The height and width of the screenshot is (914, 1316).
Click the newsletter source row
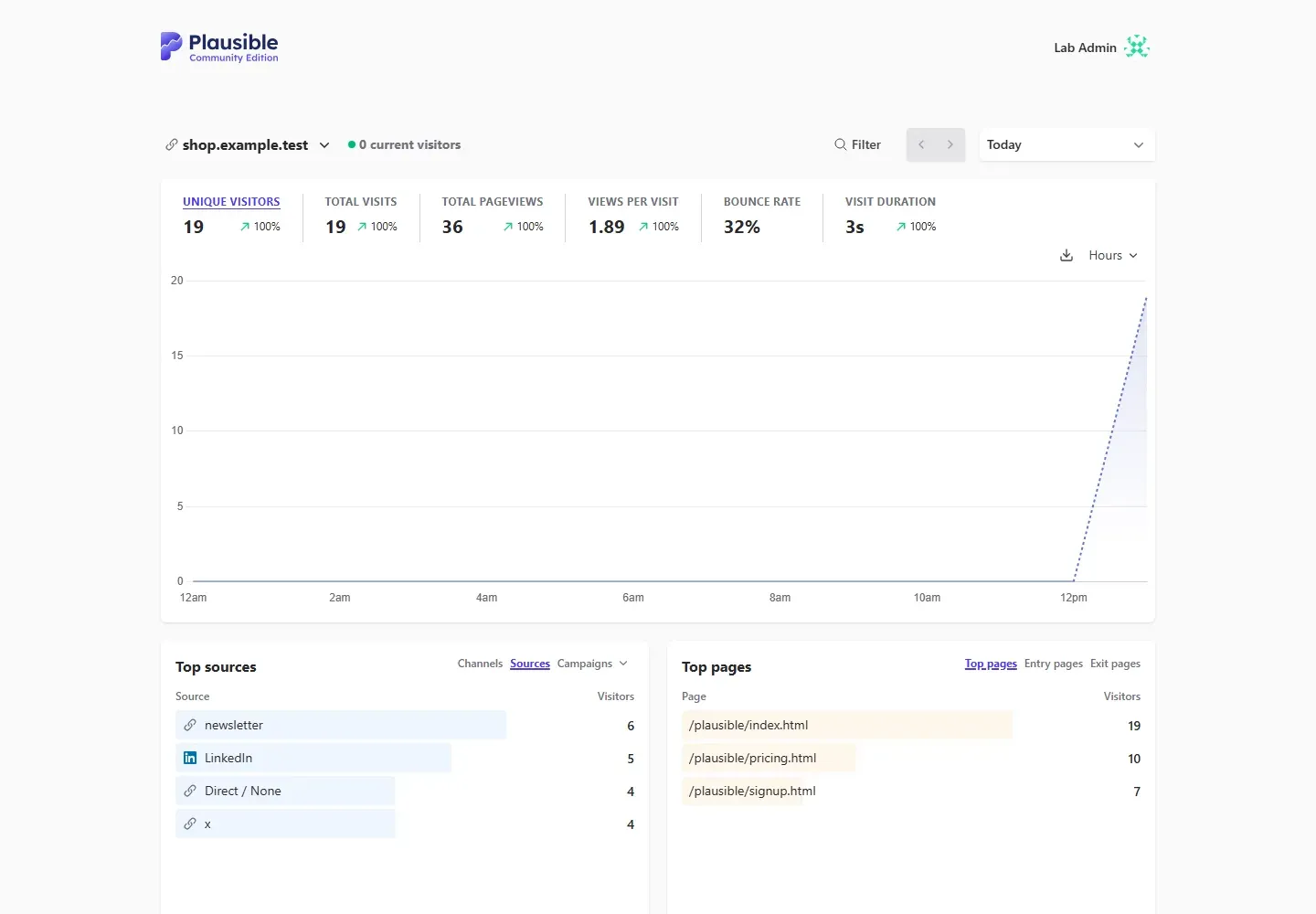click(x=405, y=725)
